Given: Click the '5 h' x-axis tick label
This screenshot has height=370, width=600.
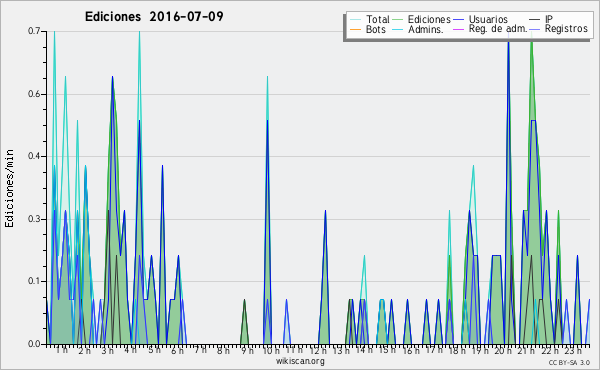Looking at the screenshot, I should 154,350.
